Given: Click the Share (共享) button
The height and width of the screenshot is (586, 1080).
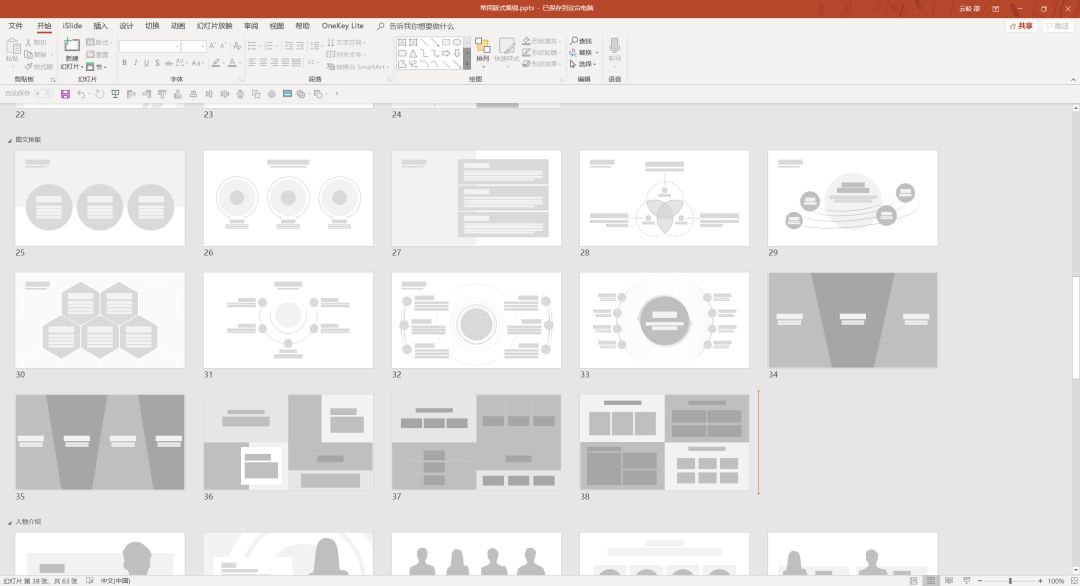Looking at the screenshot, I should click(x=1021, y=26).
